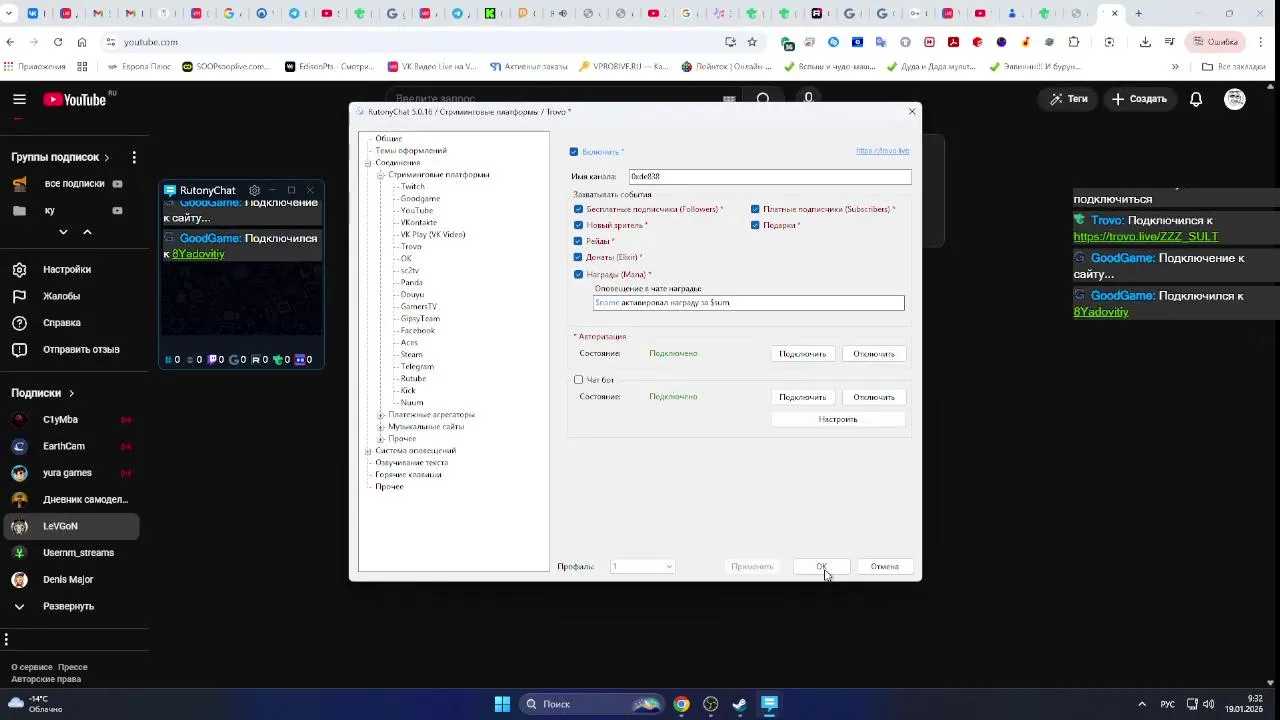Expand Система оповещений tree node
The height and width of the screenshot is (720, 1280).
368,451
